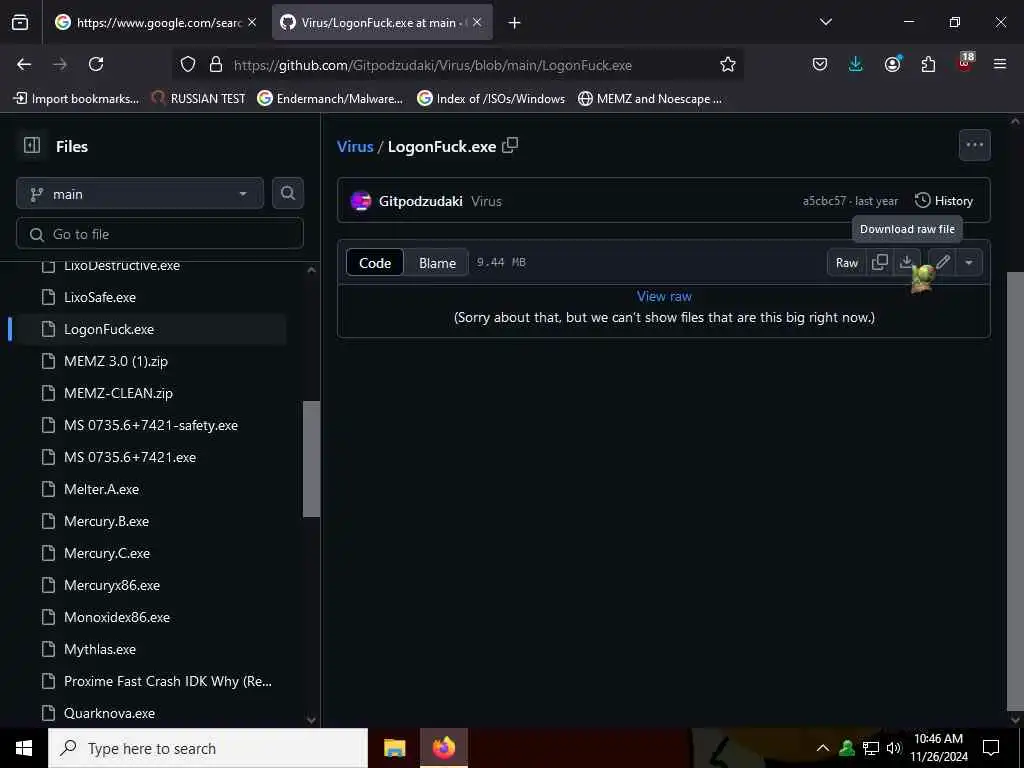The height and width of the screenshot is (768, 1024).
Task: Open the Gitpodzudaki author link
Action: (x=421, y=201)
